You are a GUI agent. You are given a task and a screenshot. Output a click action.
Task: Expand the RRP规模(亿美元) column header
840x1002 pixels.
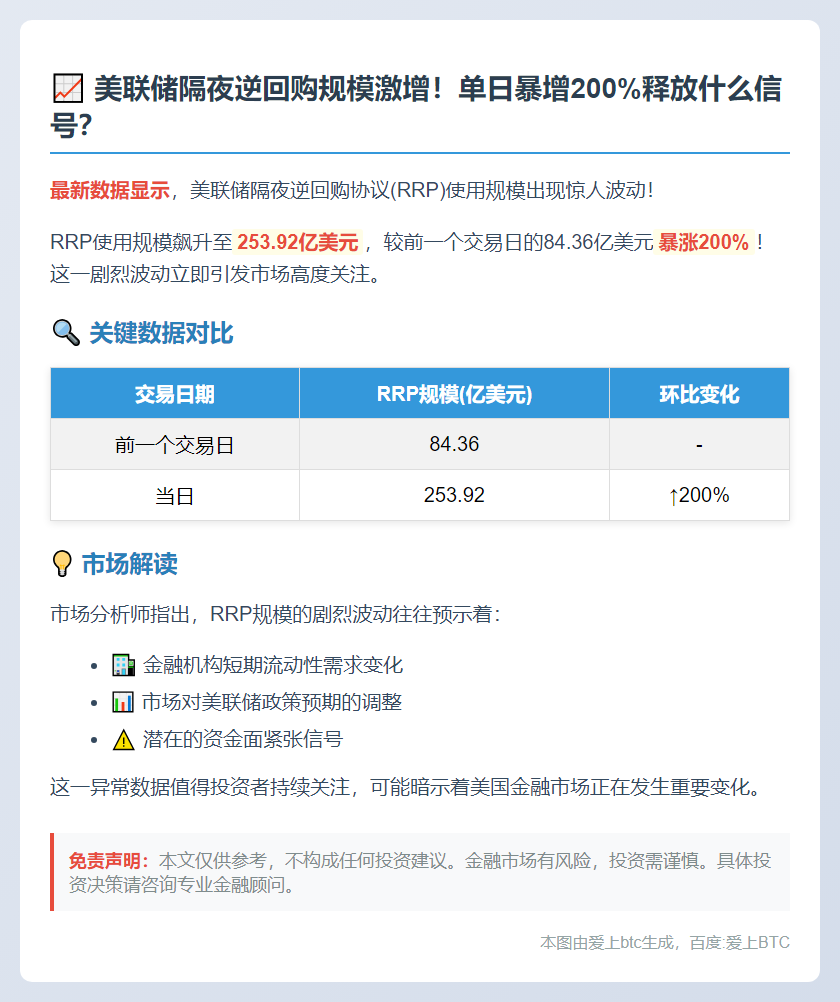tap(454, 393)
